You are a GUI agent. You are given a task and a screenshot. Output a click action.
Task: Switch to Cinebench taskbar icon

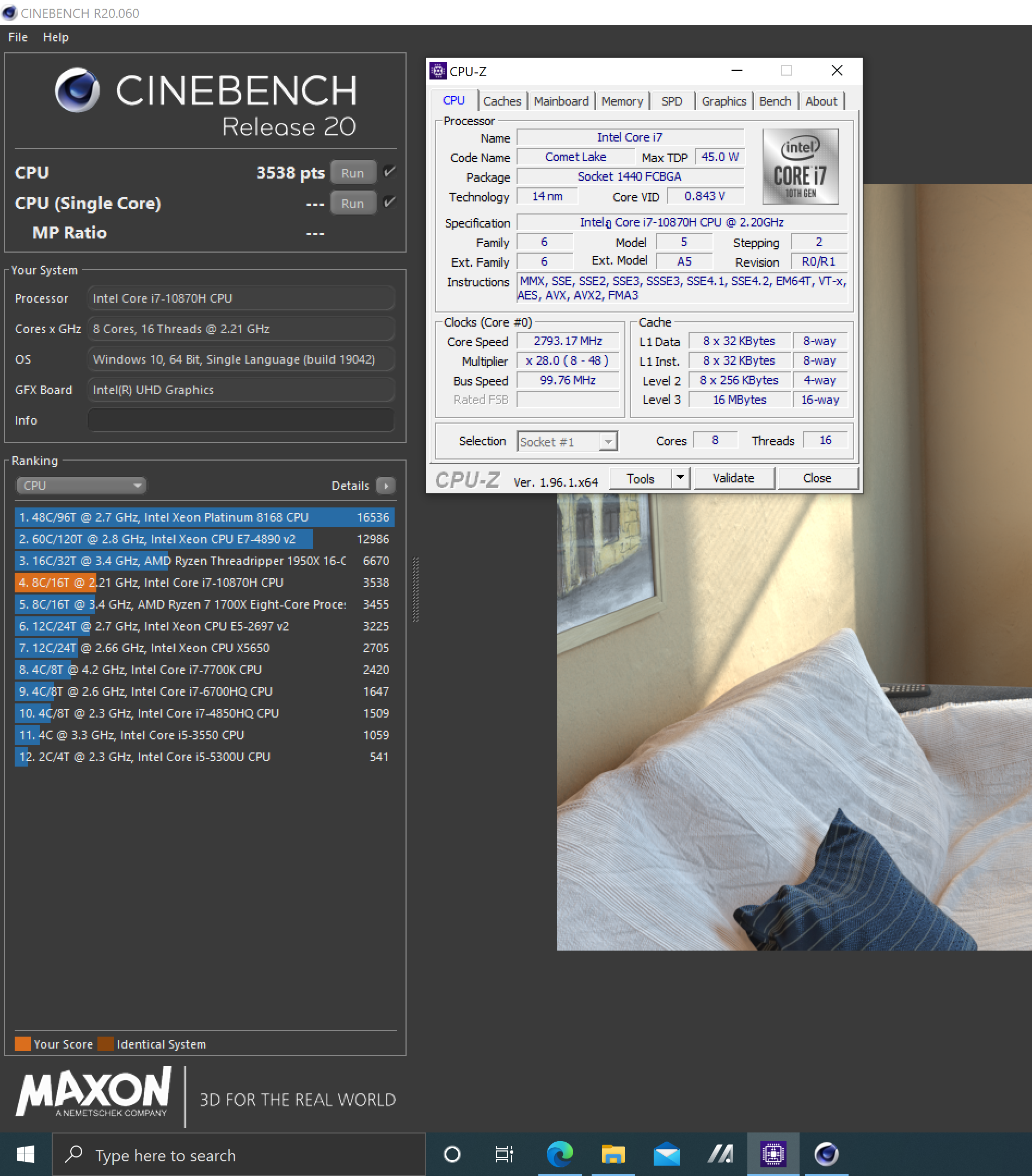pos(827,1154)
